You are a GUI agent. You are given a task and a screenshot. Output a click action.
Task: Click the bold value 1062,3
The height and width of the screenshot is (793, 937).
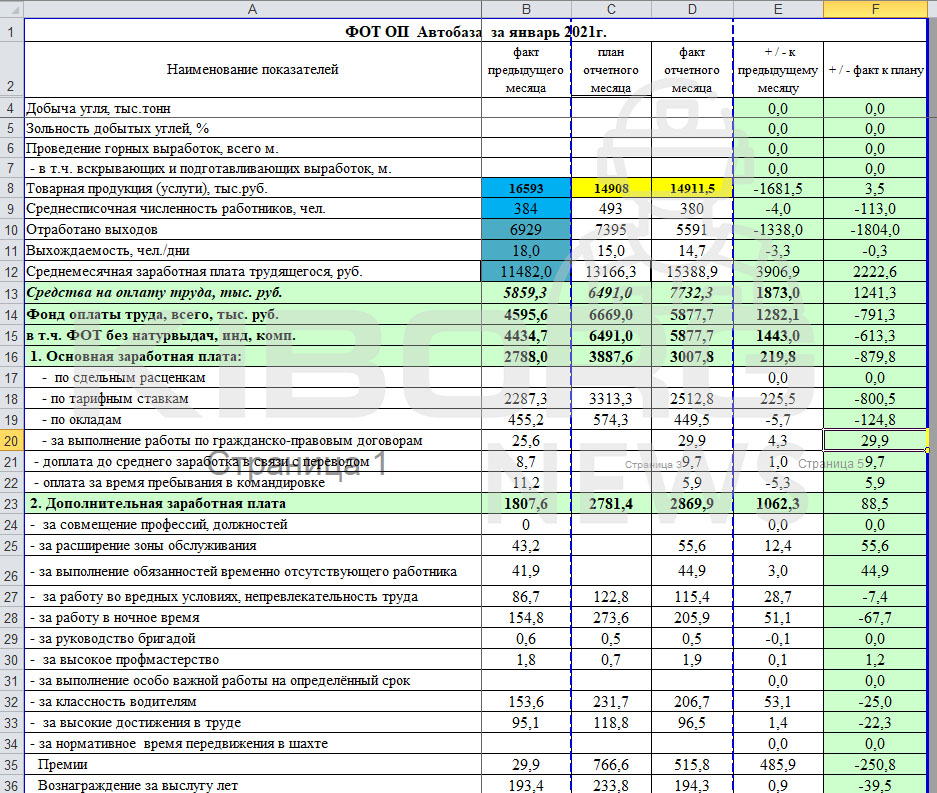778,504
